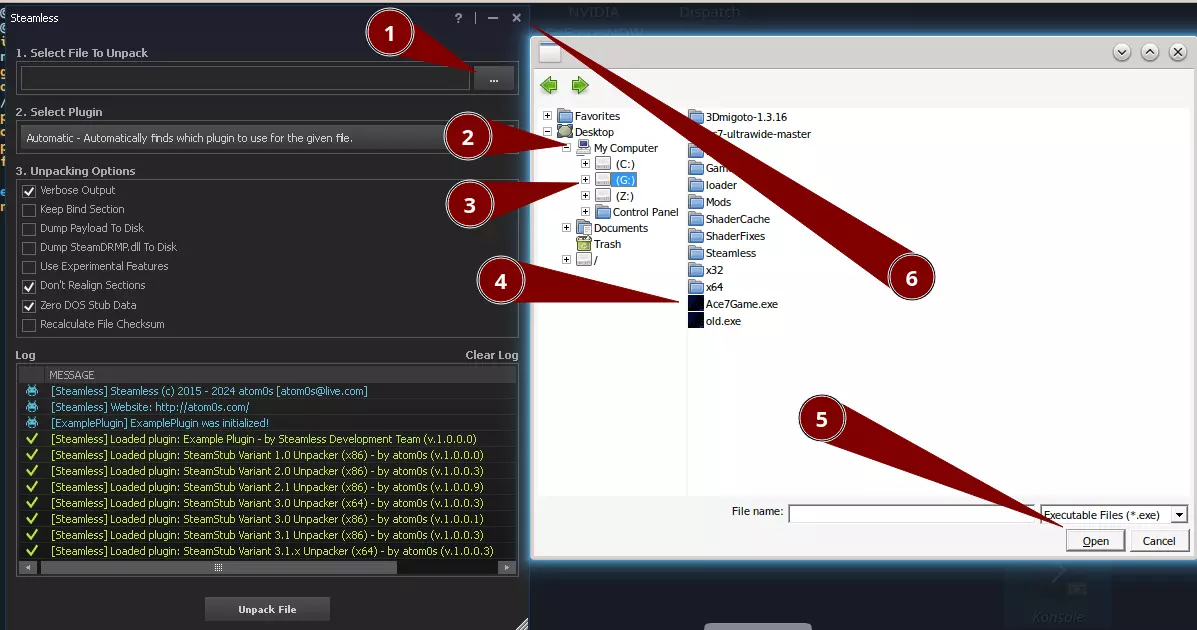This screenshot has height=630, width=1197.
Task: Click the green back arrow in file dialog
Action: [549, 86]
